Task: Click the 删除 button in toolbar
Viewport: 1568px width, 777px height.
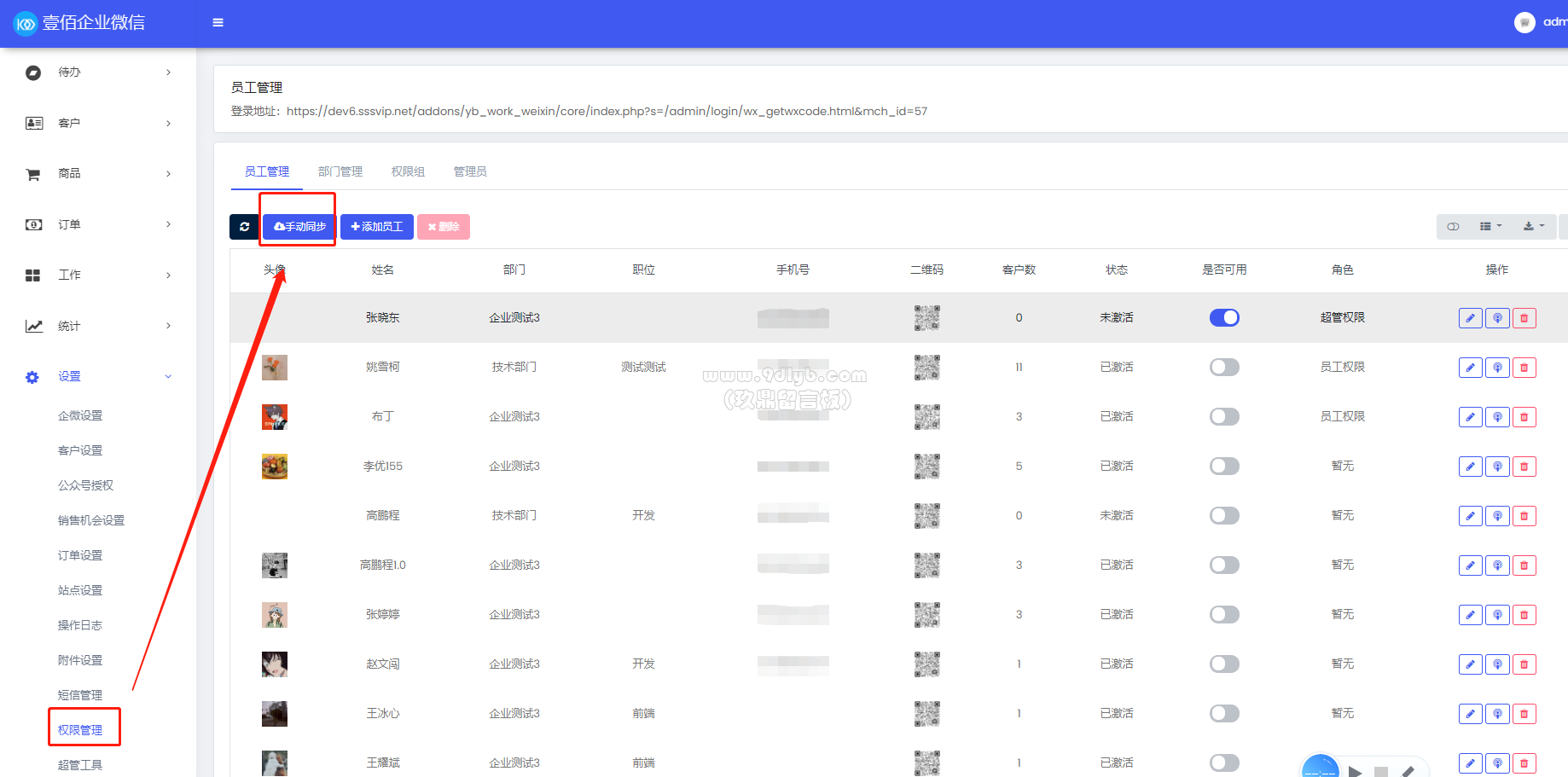Action: tap(444, 227)
